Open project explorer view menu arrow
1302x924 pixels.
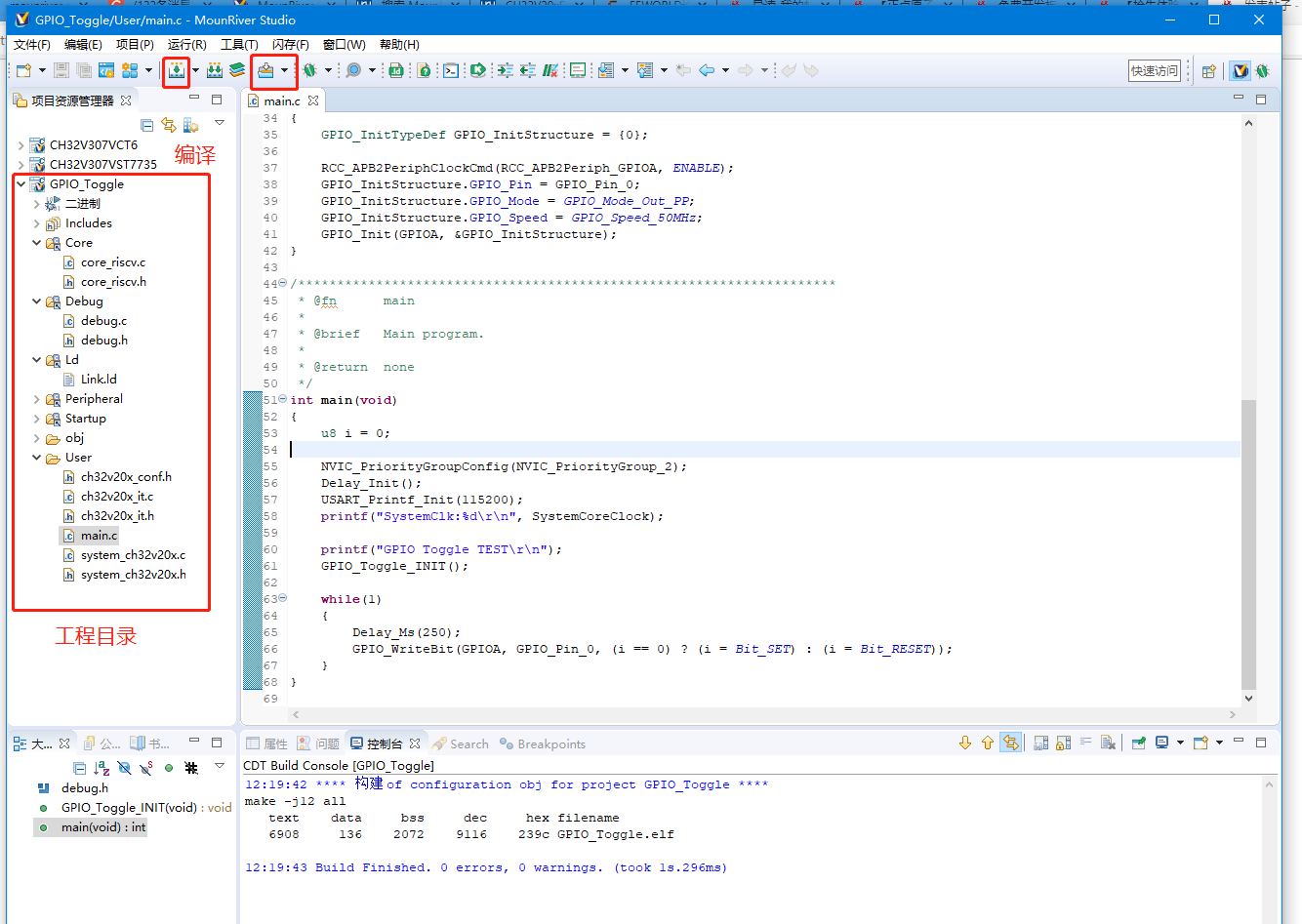click(x=220, y=123)
